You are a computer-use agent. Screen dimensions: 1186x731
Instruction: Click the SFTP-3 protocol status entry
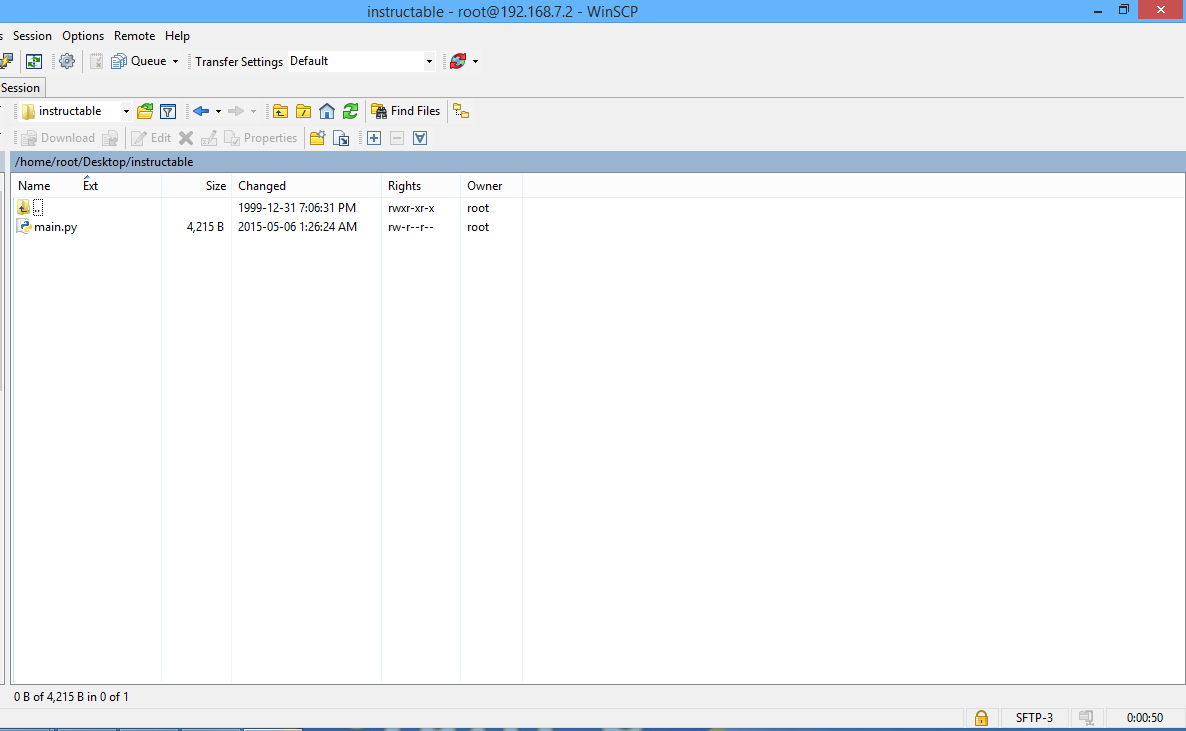1034,717
